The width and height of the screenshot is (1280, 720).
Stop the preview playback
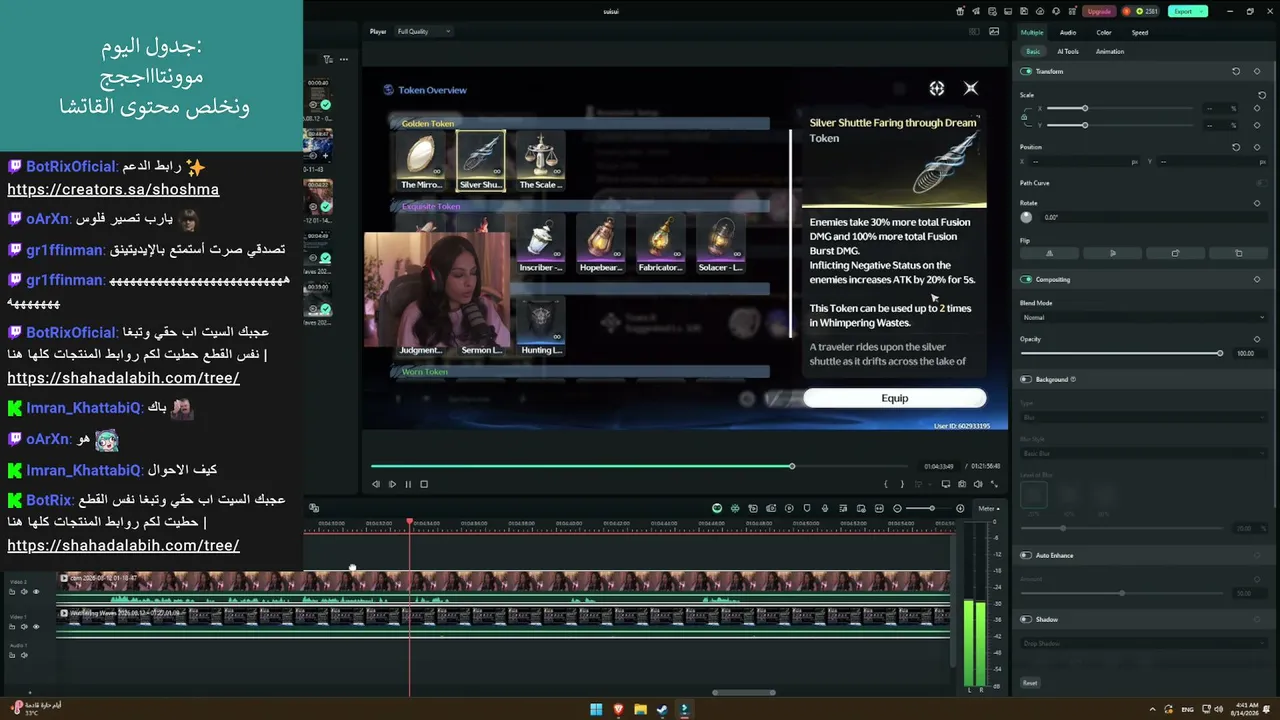tap(424, 484)
